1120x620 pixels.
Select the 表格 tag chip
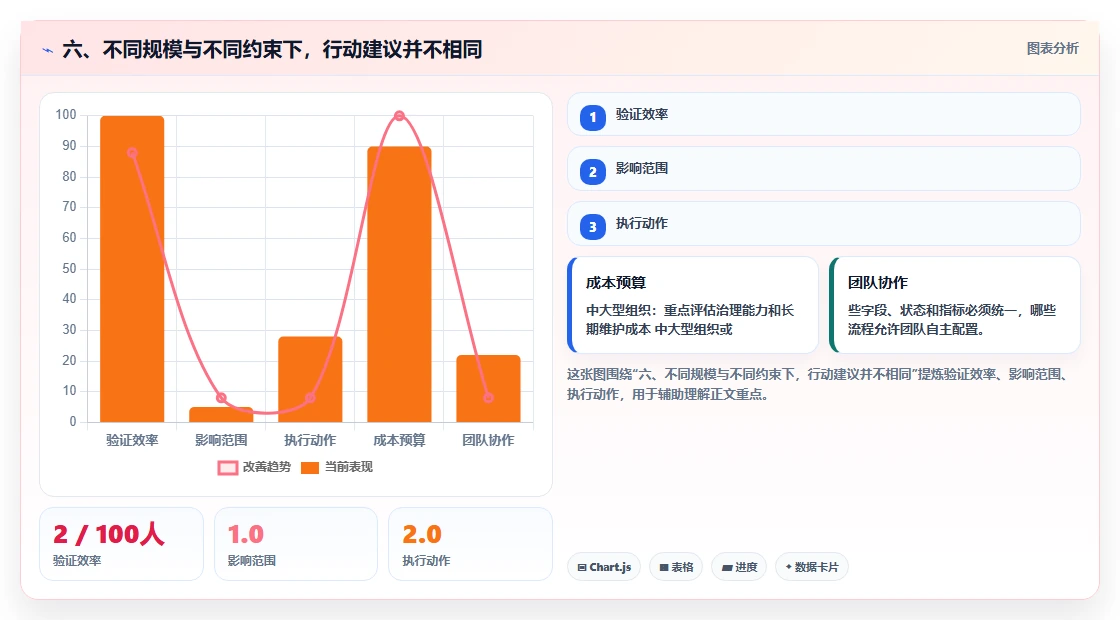click(x=676, y=567)
